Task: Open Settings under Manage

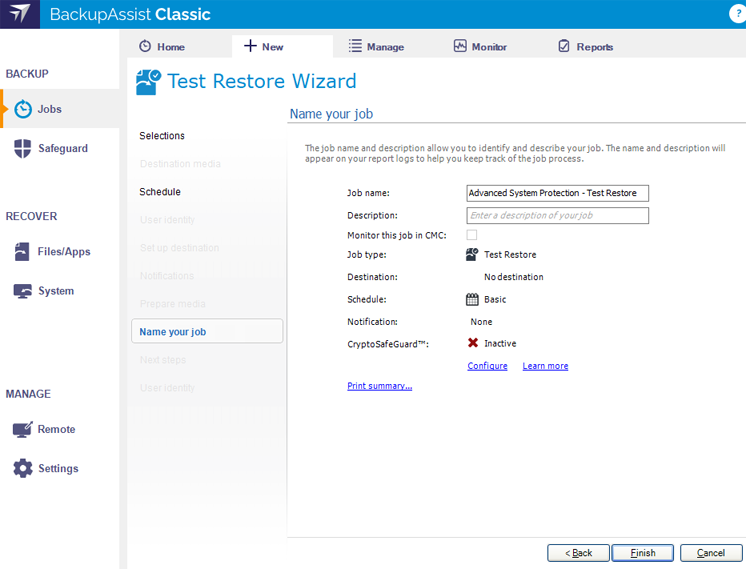Action: (x=59, y=468)
